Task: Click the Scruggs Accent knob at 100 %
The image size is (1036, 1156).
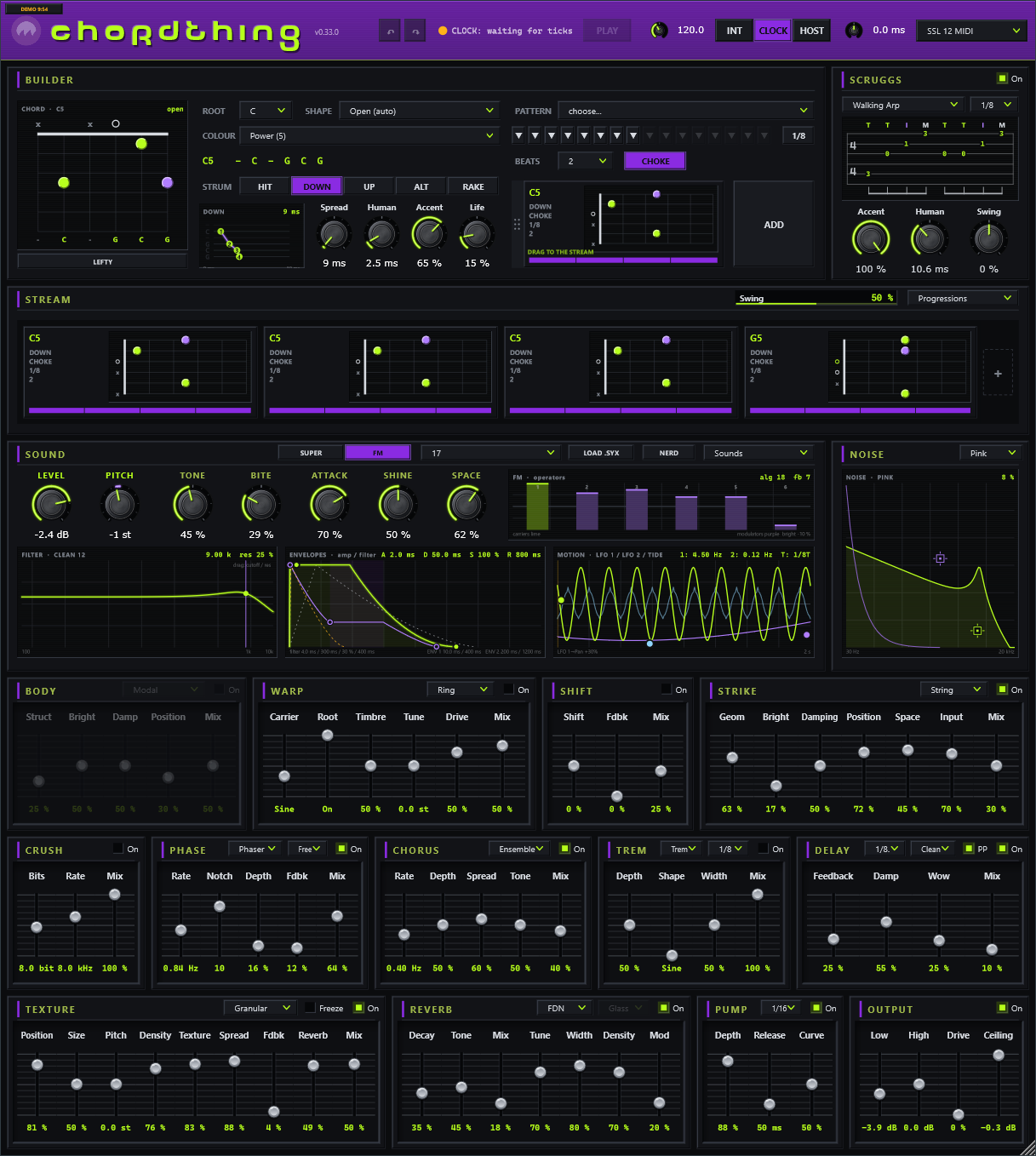Action: click(871, 239)
